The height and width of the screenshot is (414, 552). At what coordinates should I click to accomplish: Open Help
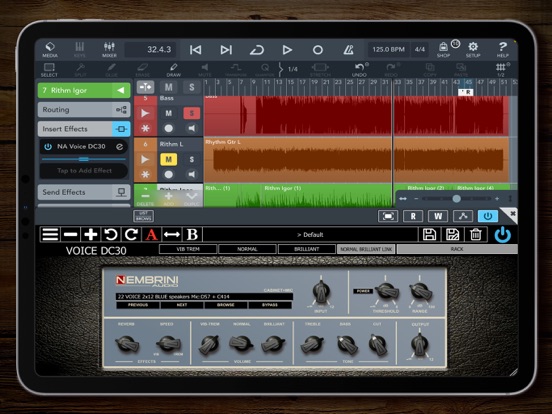[x=503, y=50]
